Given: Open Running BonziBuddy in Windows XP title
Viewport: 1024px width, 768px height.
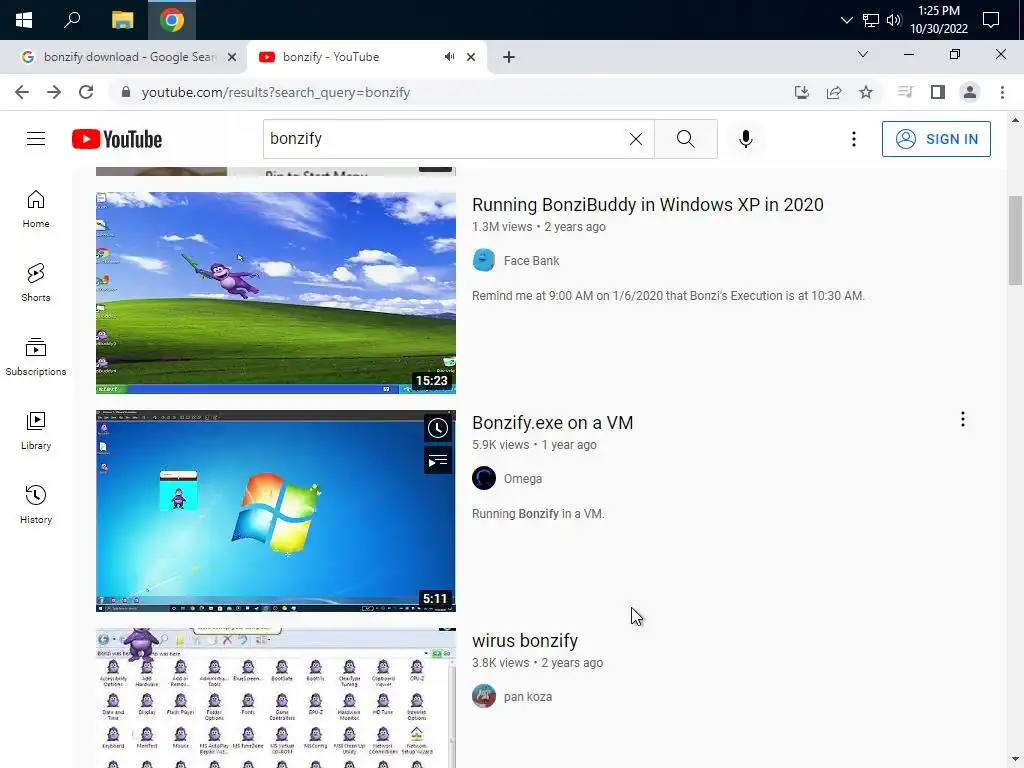Looking at the screenshot, I should [x=647, y=204].
